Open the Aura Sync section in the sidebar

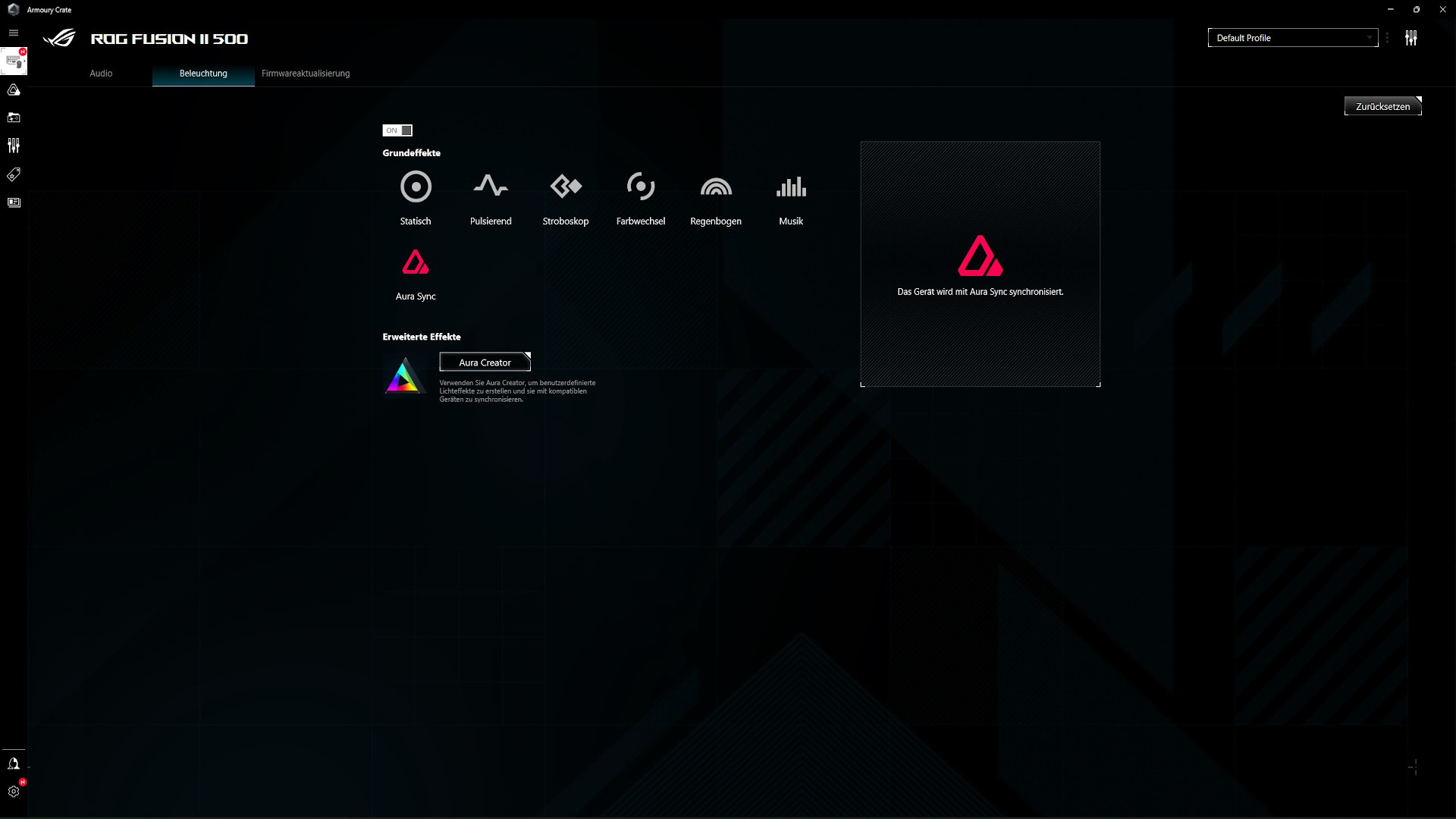(x=14, y=90)
